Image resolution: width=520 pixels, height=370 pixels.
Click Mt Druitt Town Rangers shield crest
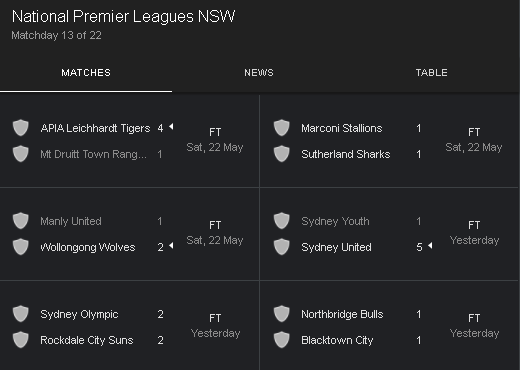21,154
